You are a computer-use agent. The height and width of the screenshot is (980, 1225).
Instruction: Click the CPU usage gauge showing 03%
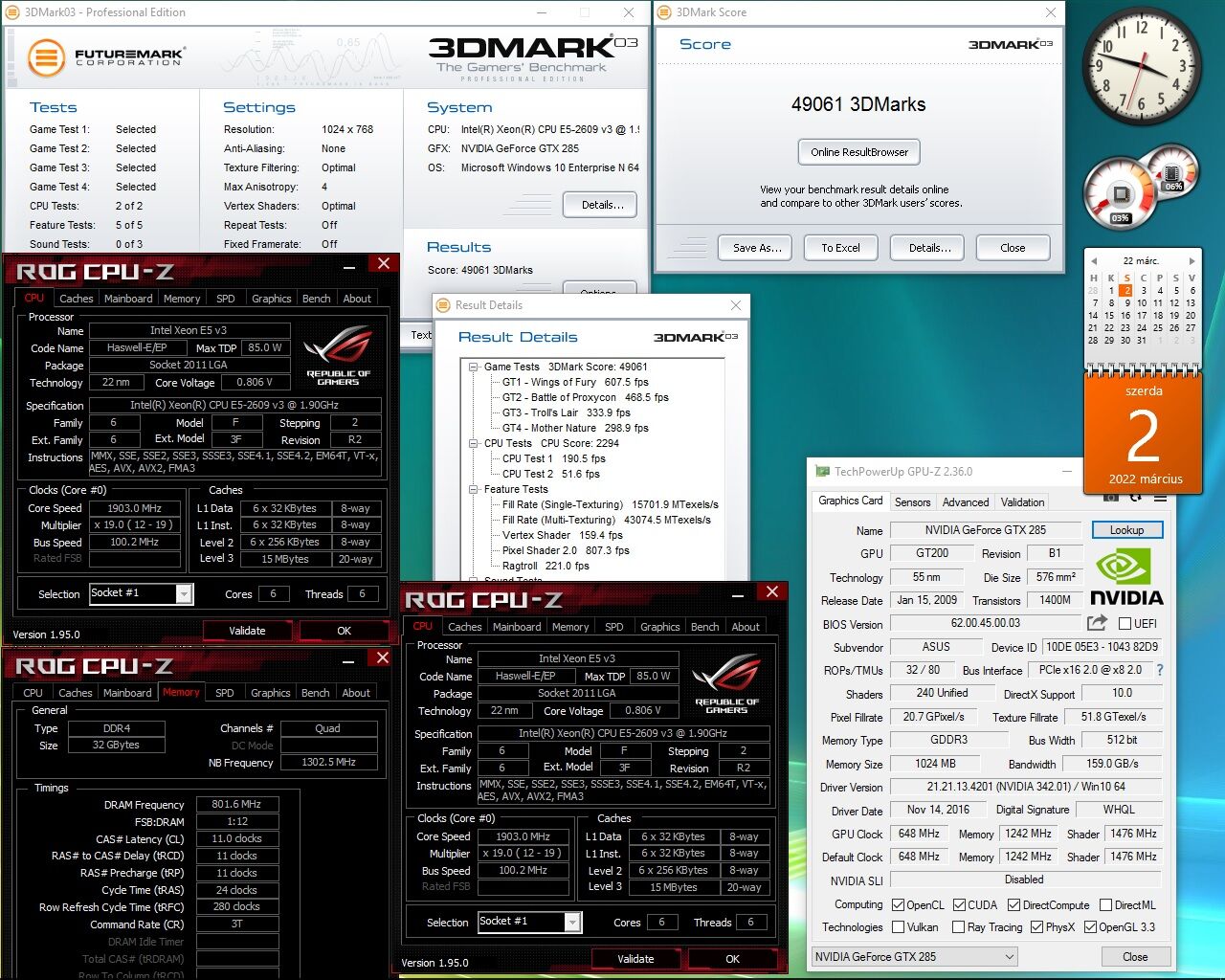point(1120,196)
